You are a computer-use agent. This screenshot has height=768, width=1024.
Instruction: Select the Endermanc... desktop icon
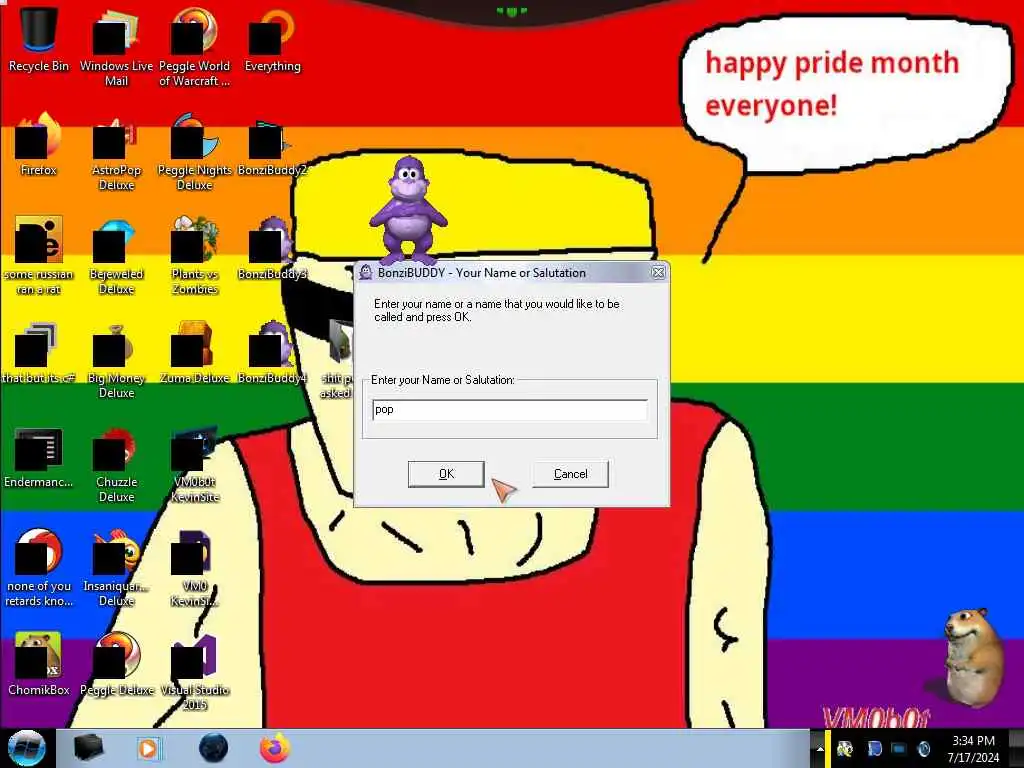(38, 457)
